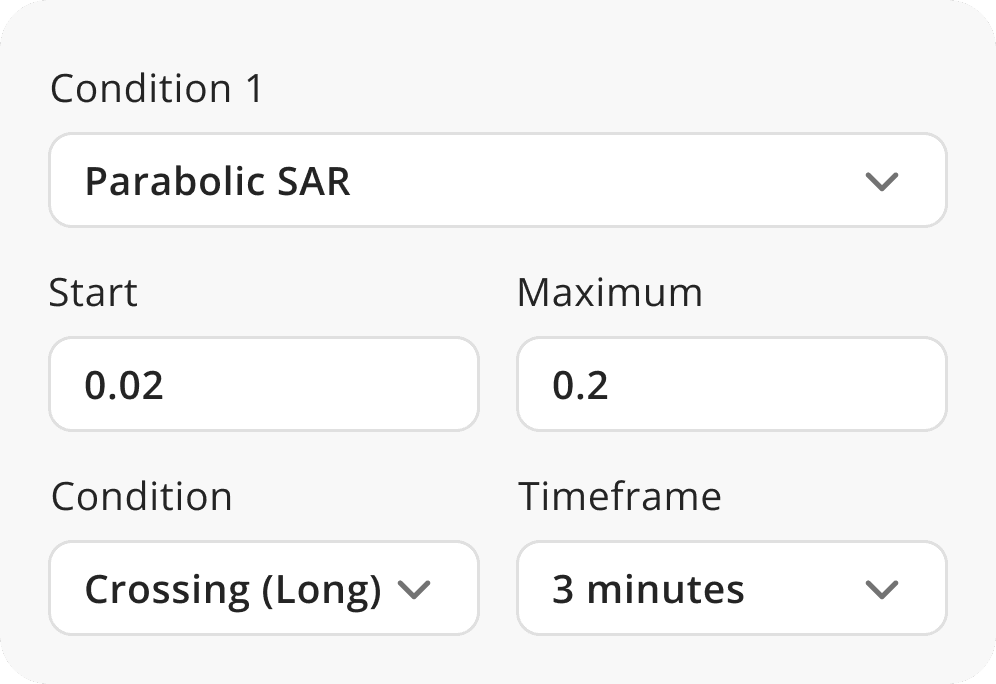This screenshot has width=996, height=684.
Task: Click the Start input field
Action: click(264, 385)
